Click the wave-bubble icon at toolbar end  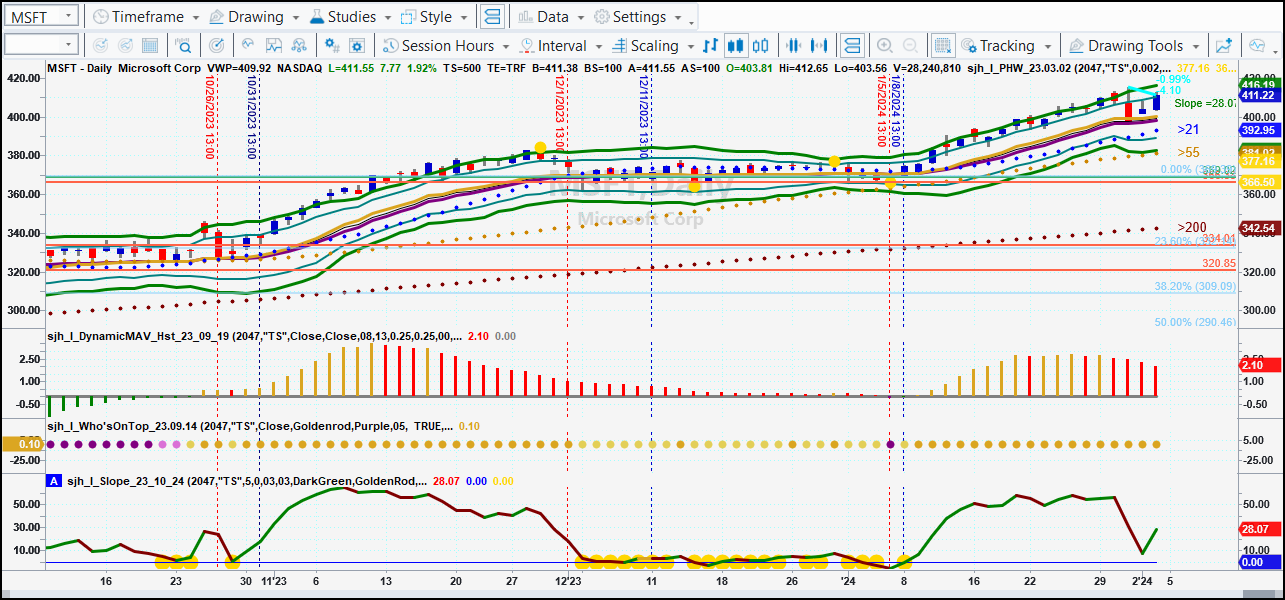point(1257,46)
